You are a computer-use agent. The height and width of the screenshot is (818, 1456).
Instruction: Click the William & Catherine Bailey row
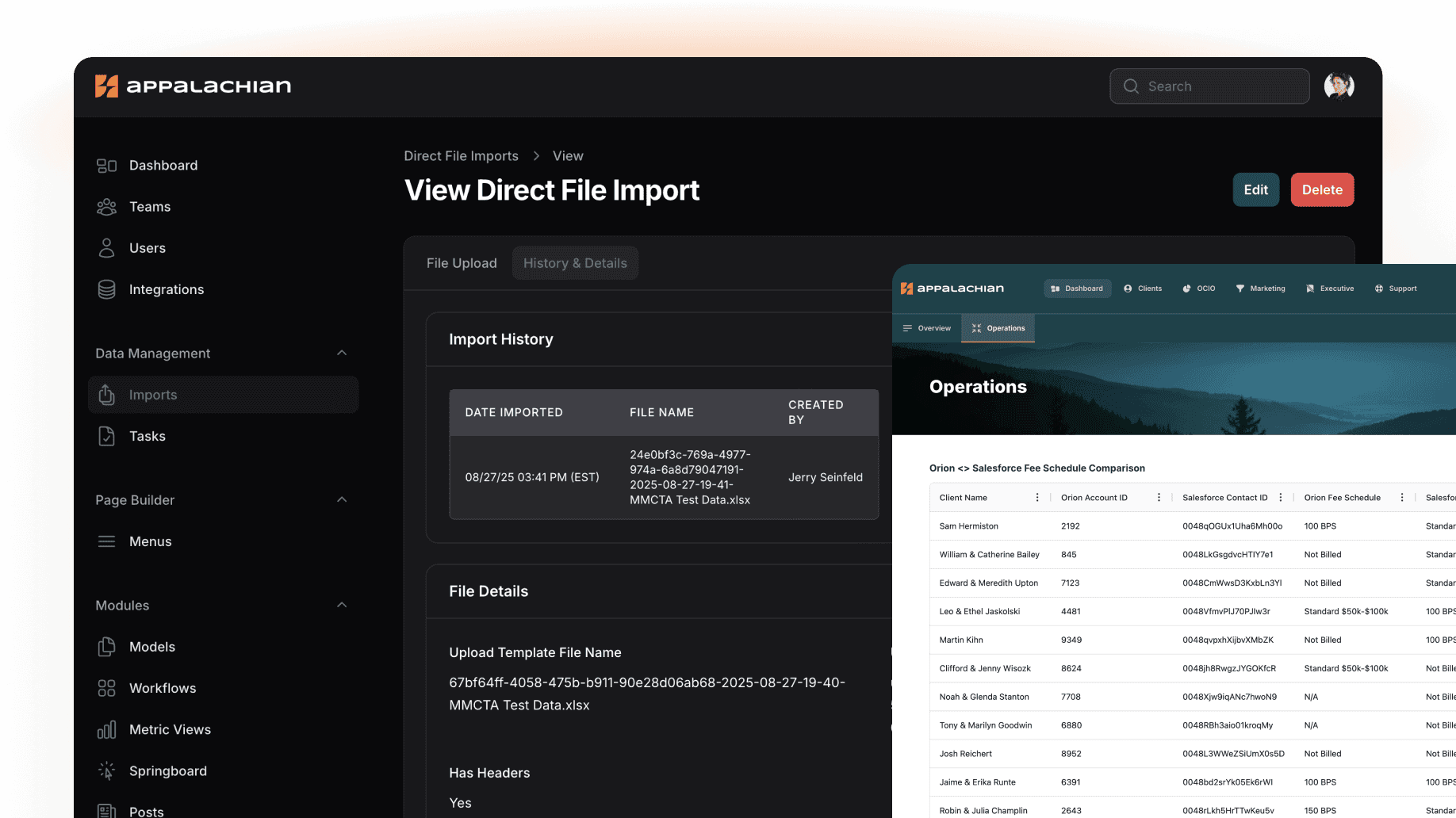1193,555
